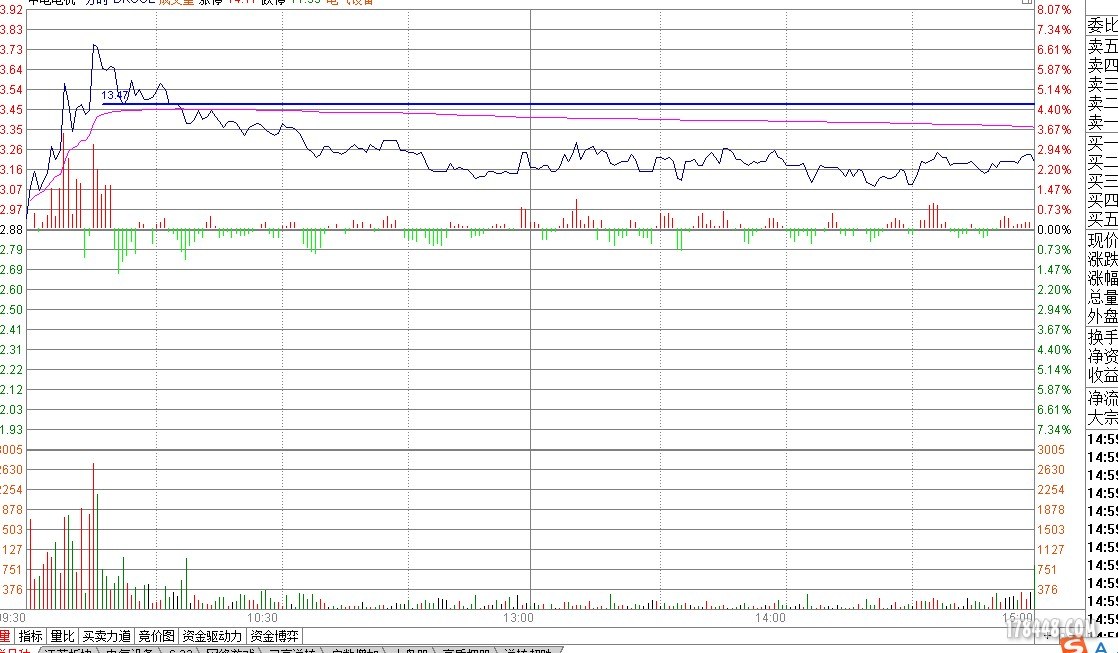Click the 涨幅 label in quote panel
The height and width of the screenshot is (653, 1118).
coord(1102,279)
